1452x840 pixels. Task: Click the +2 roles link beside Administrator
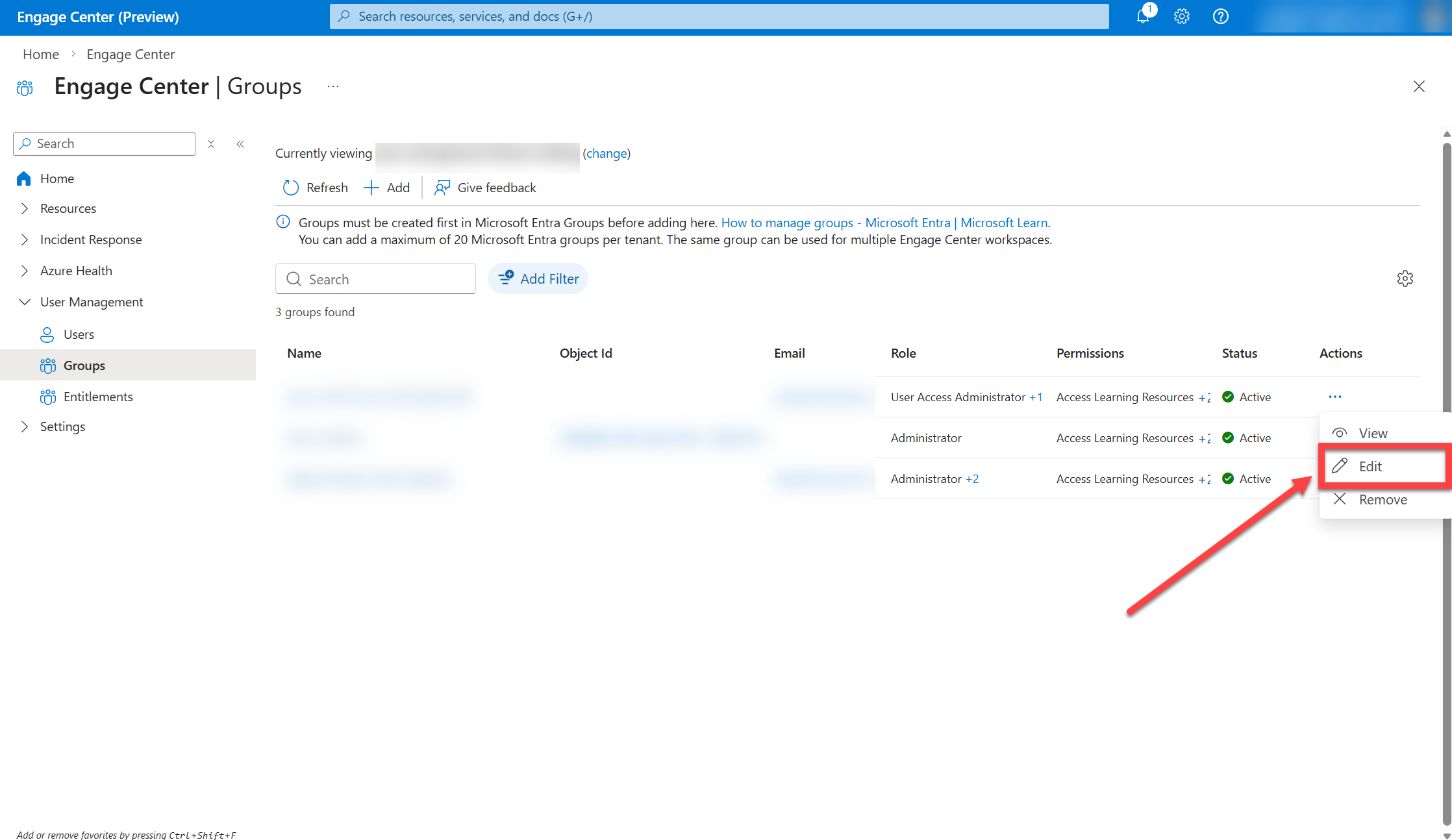pos(972,479)
